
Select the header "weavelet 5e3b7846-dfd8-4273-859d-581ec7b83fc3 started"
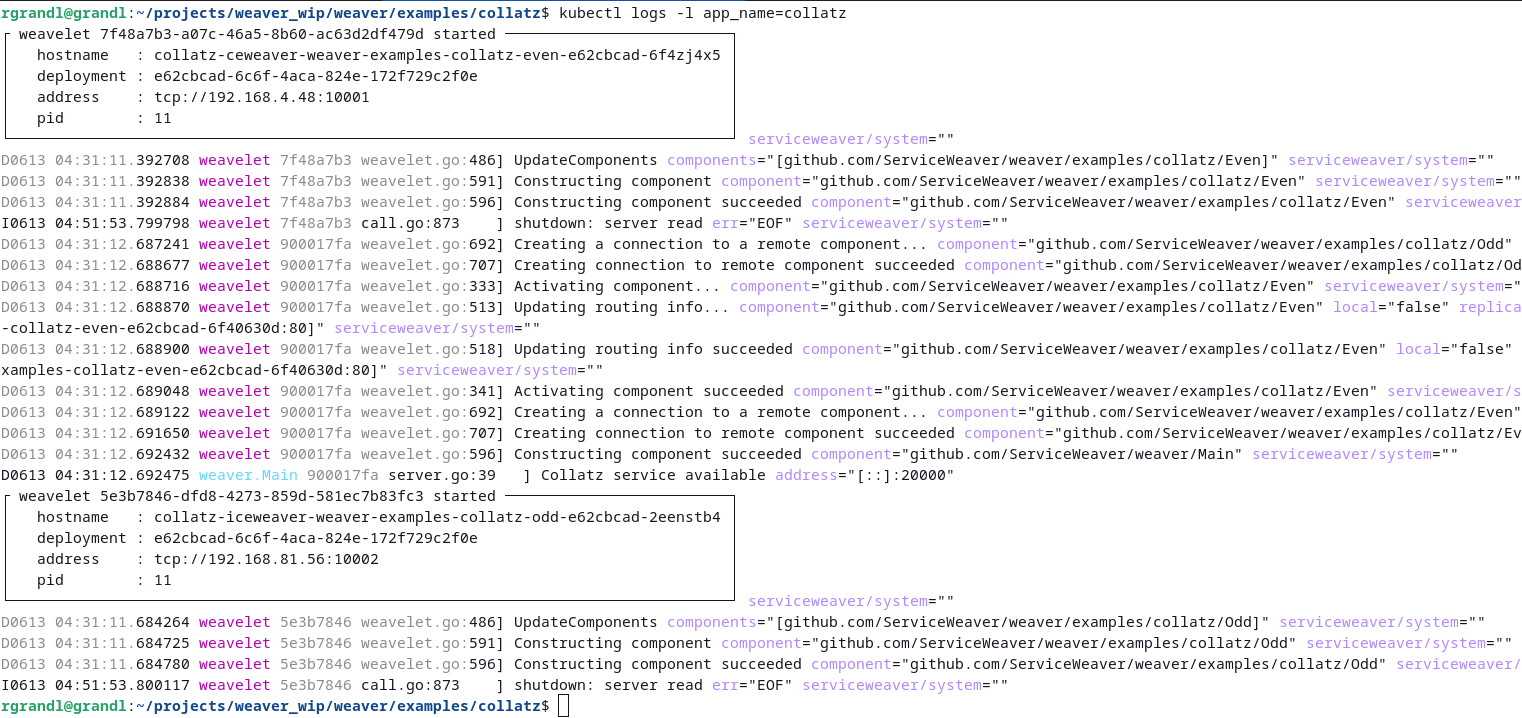click(257, 496)
